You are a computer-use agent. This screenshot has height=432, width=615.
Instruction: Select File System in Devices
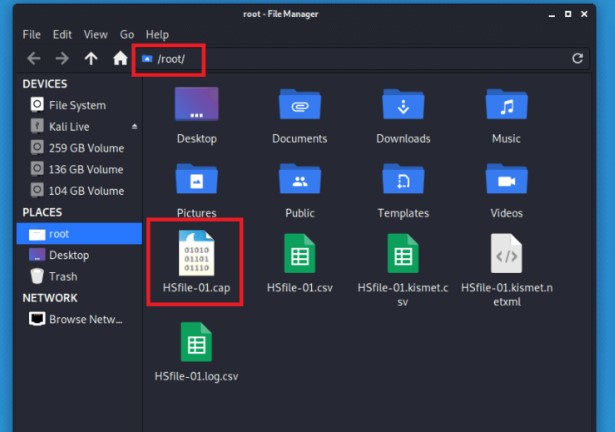click(79, 105)
